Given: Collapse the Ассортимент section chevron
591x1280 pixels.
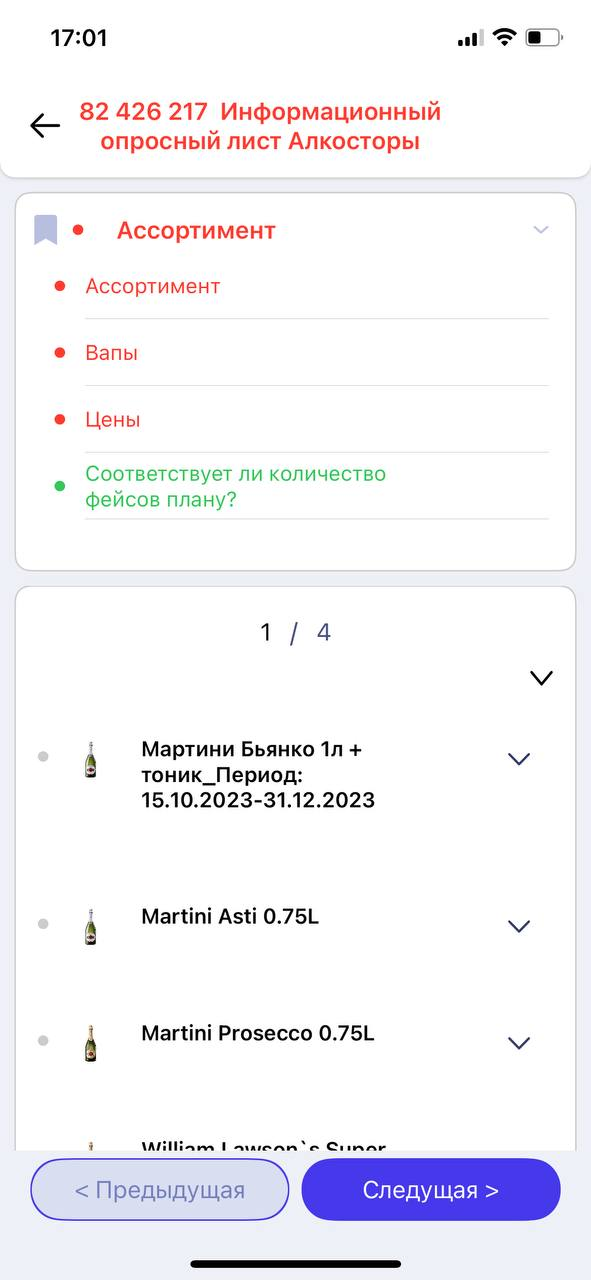Looking at the screenshot, I should (541, 230).
